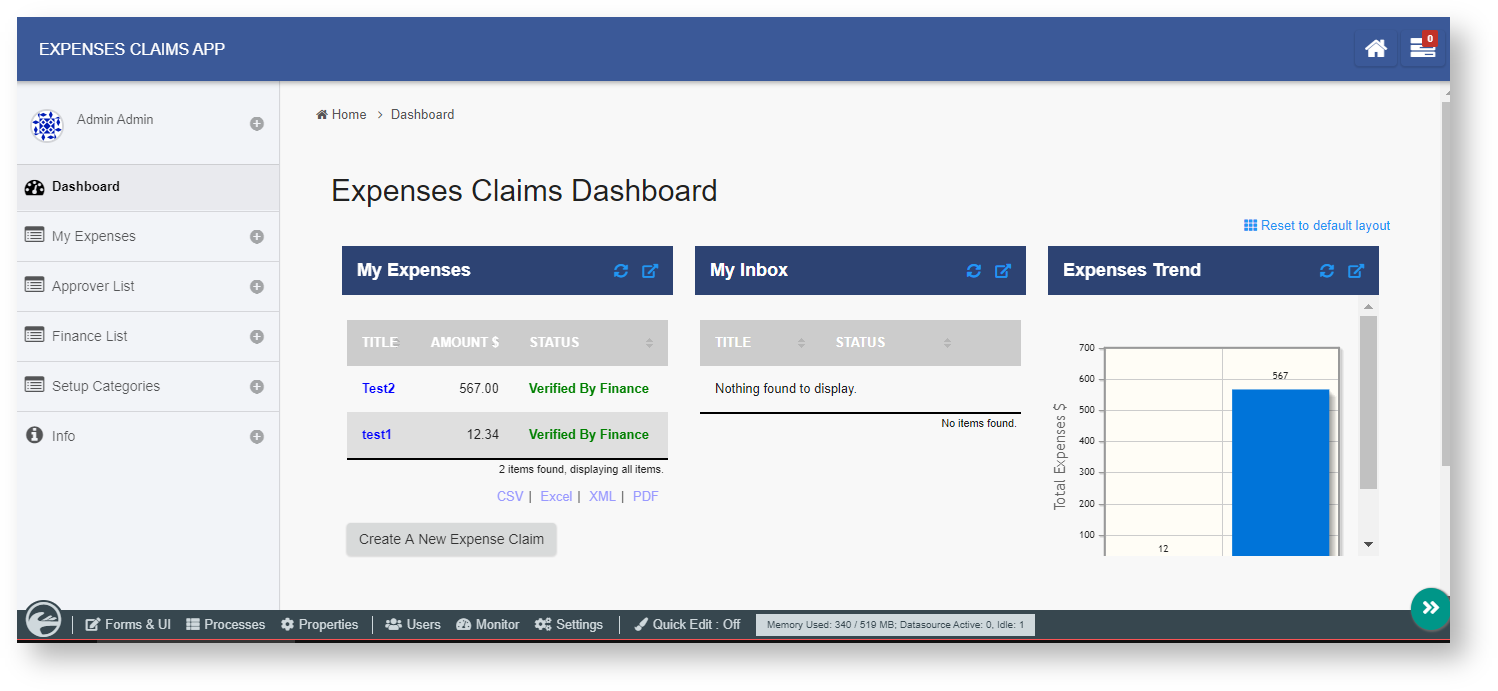Expand the Approver List plus icon
The height and width of the screenshot is (691, 1498).
[x=257, y=287]
